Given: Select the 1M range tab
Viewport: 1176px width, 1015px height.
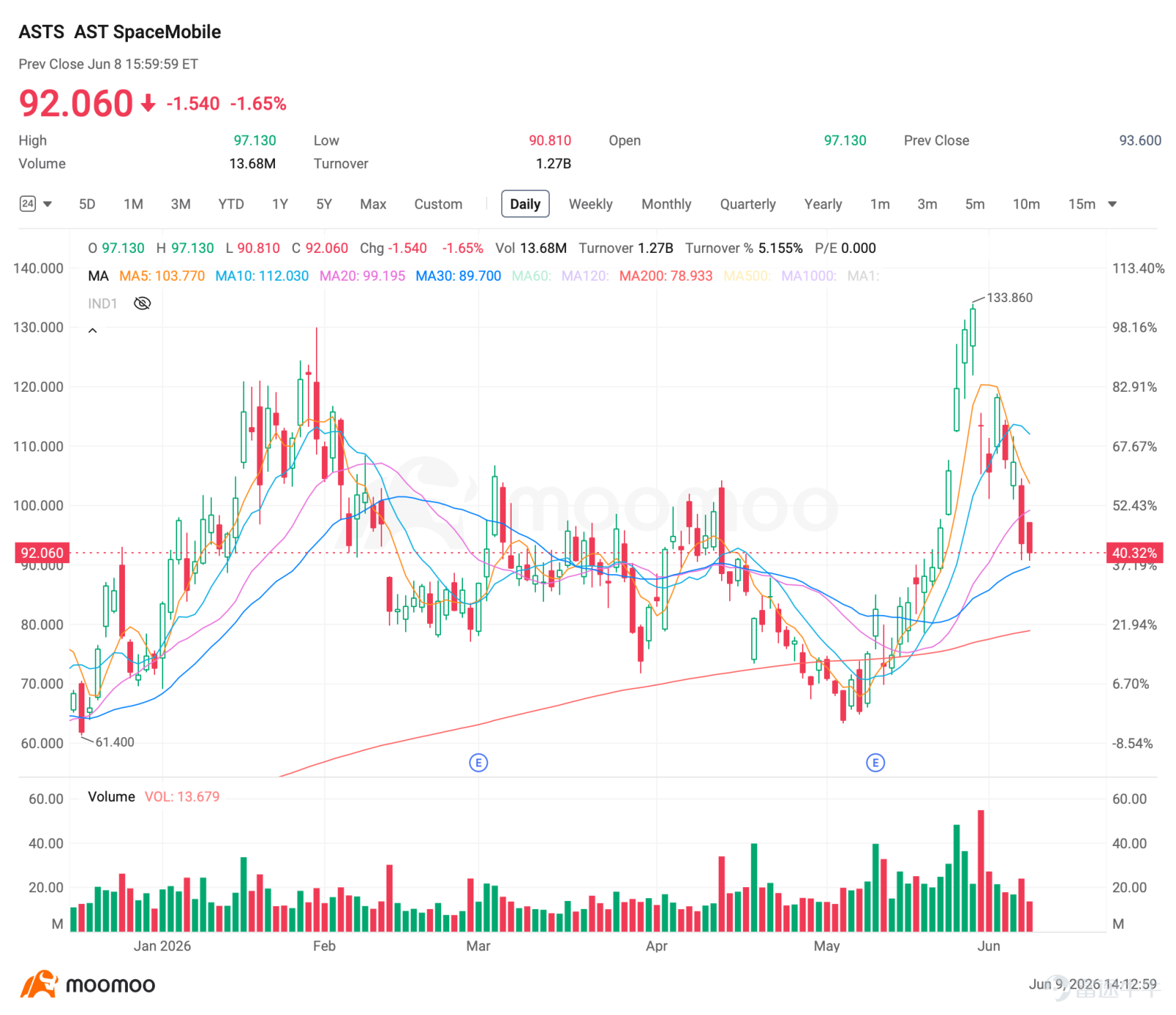Looking at the screenshot, I should click(x=133, y=204).
